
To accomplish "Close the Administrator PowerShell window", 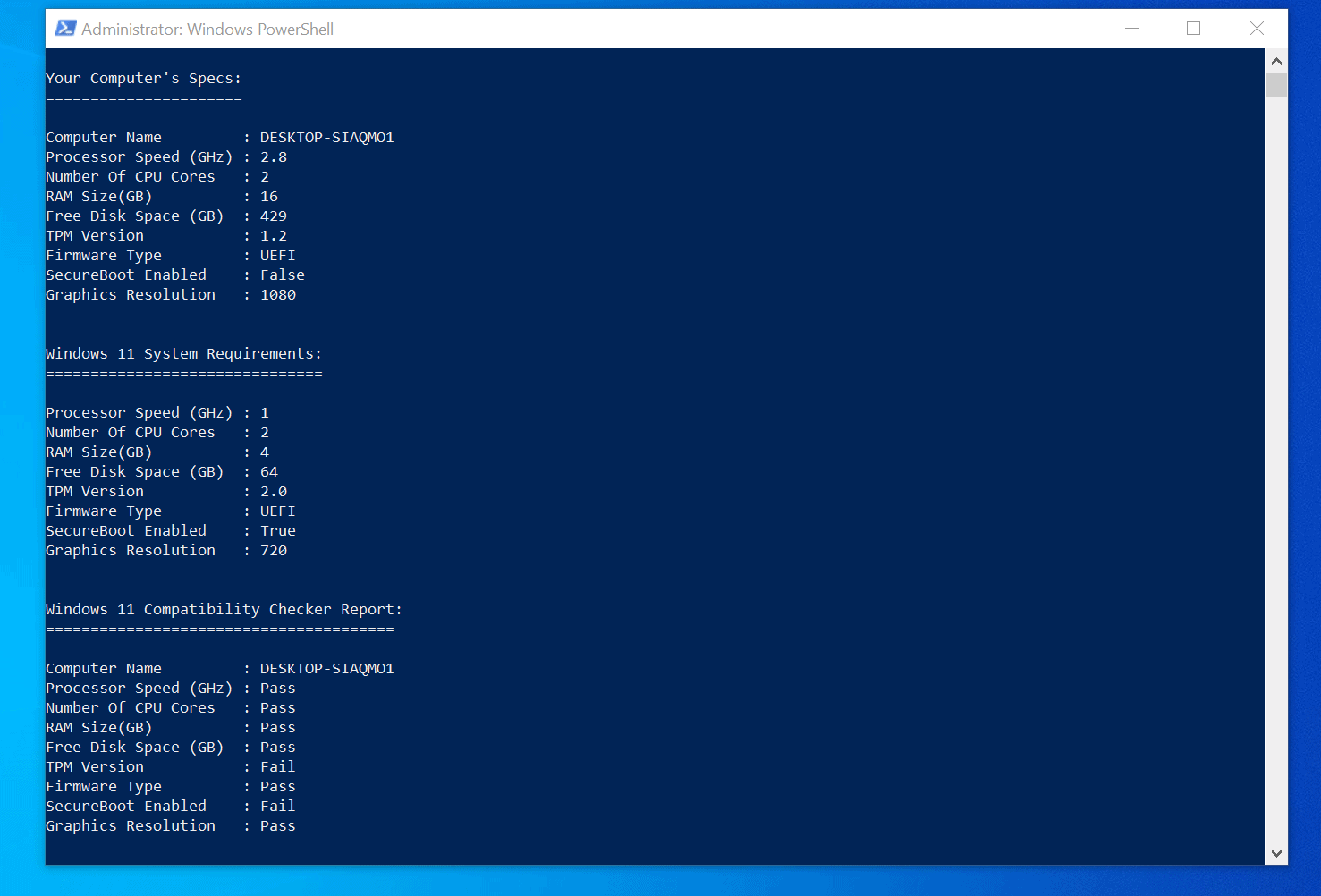I will [1257, 29].
